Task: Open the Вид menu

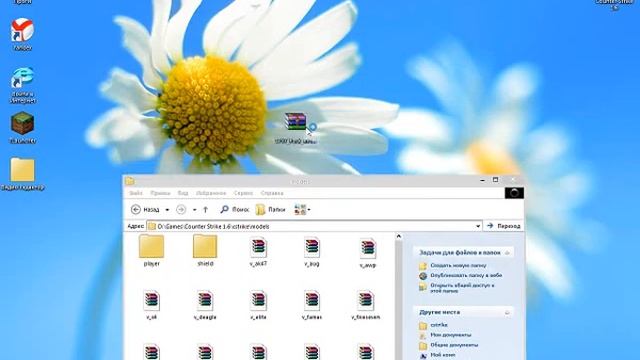Action: pyautogui.click(x=183, y=193)
